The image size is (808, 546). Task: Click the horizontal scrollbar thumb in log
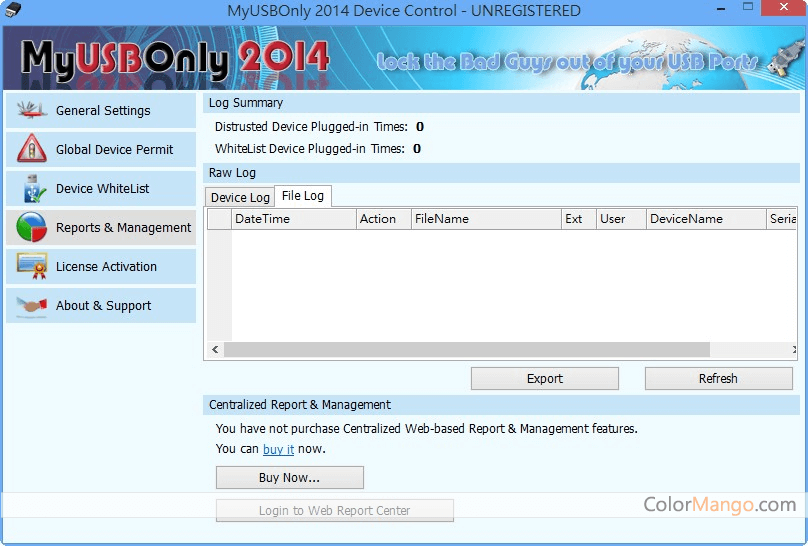[466, 350]
